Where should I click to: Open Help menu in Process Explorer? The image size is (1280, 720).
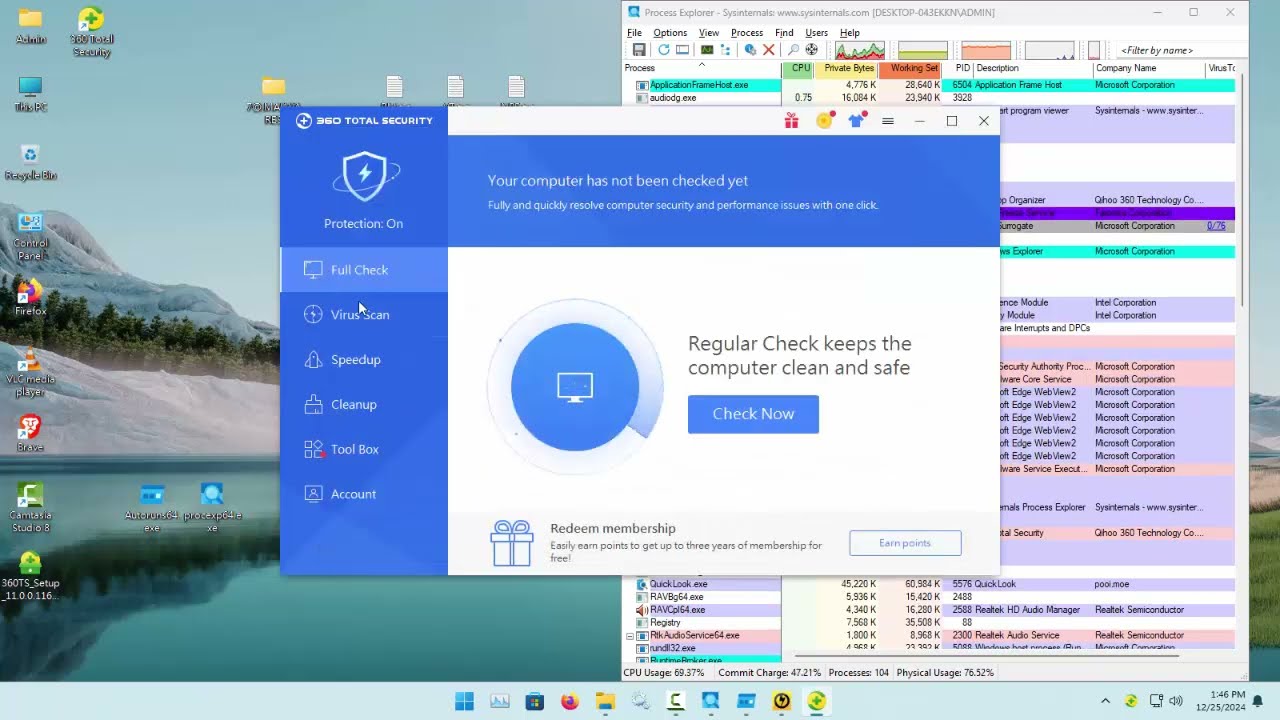[x=850, y=33]
